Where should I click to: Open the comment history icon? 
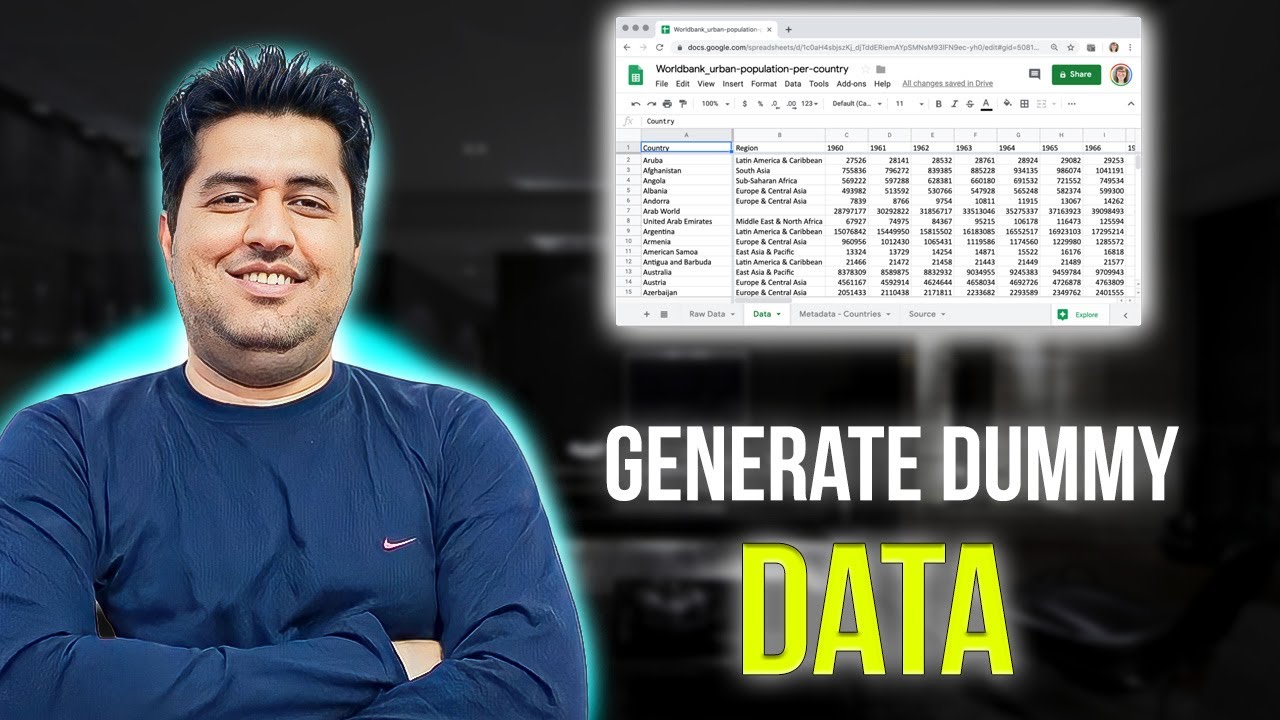[1034, 74]
